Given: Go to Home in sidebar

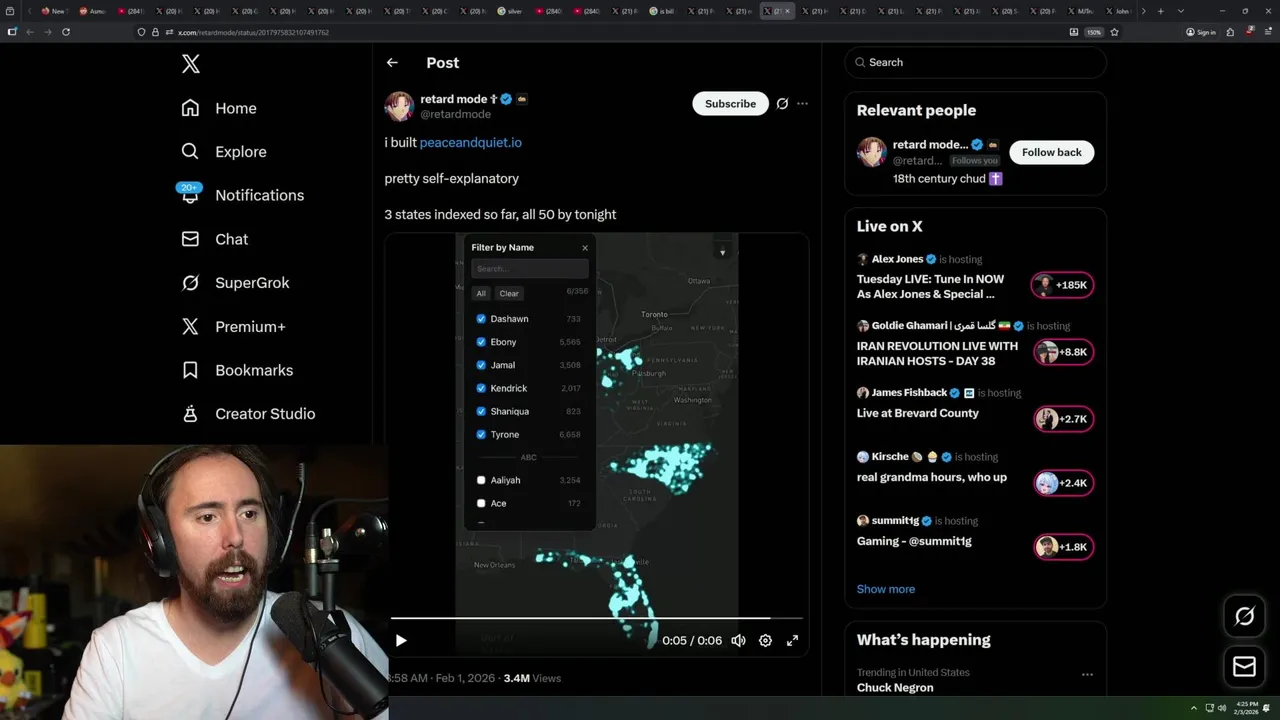Looking at the screenshot, I should click(x=219, y=108).
